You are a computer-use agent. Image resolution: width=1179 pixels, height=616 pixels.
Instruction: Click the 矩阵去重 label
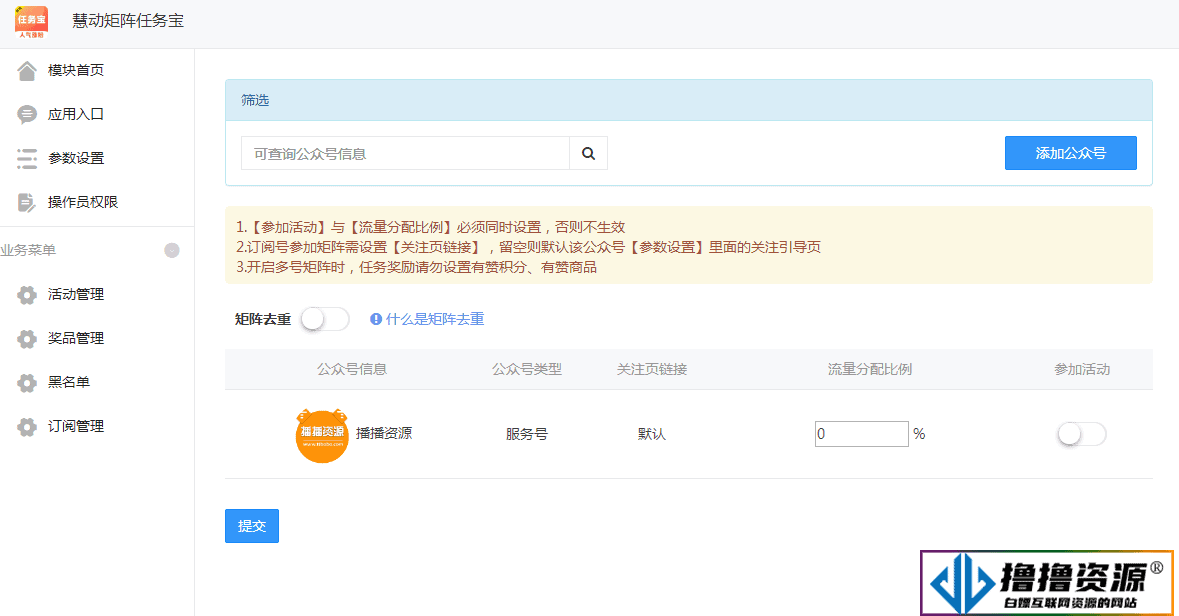[x=263, y=320]
